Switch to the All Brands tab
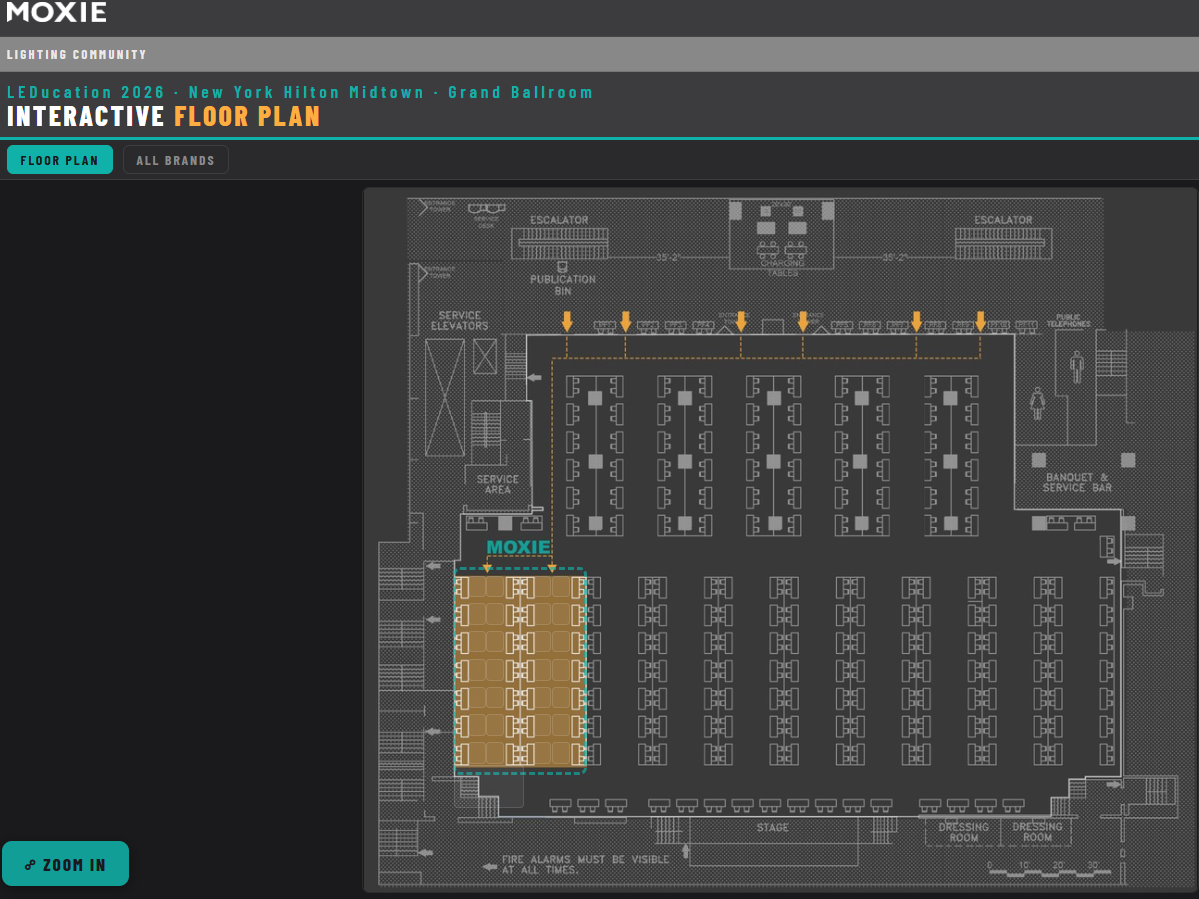The width and height of the screenshot is (1199, 899). pos(175,160)
